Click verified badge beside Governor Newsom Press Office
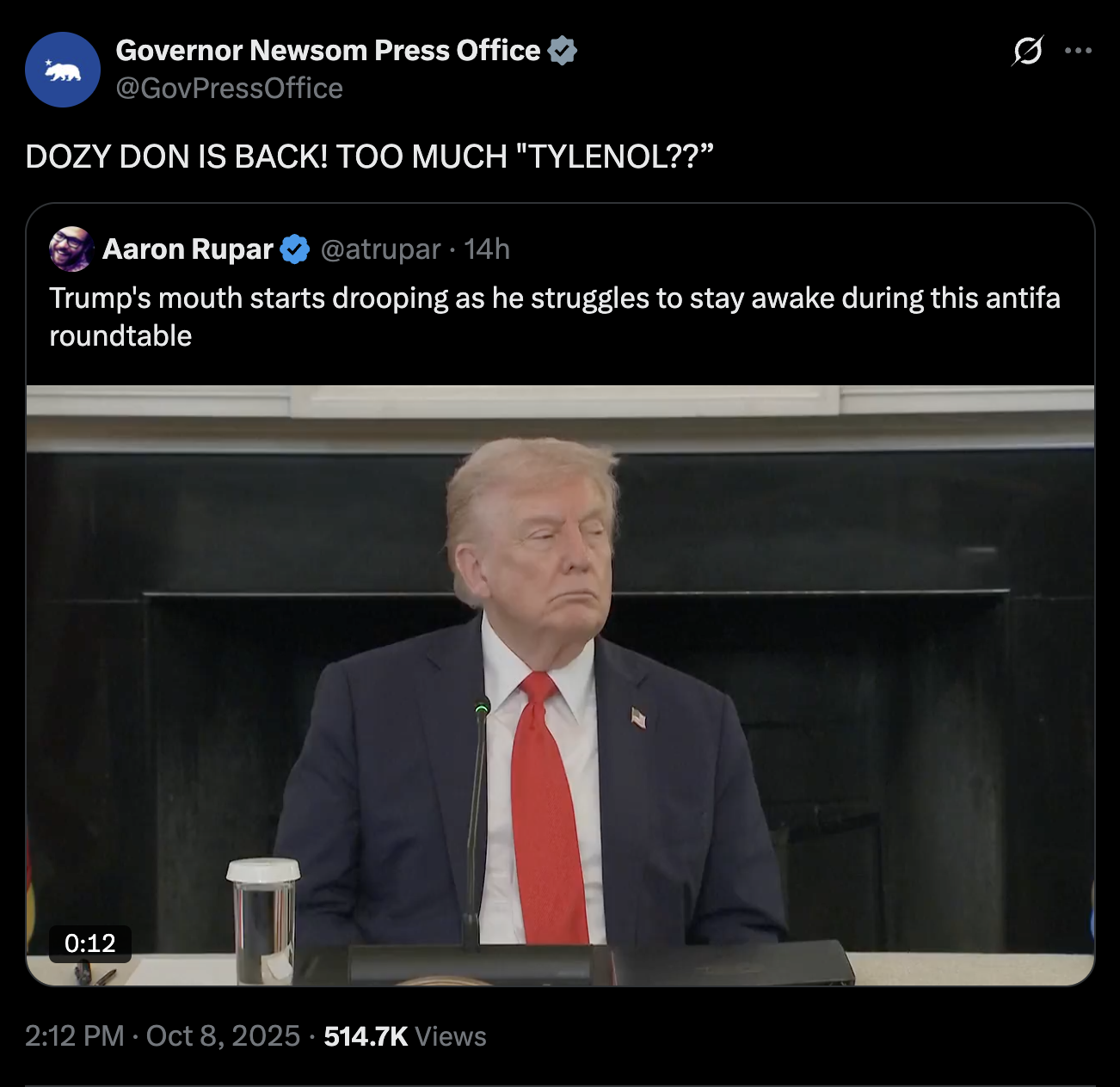 click(563, 51)
